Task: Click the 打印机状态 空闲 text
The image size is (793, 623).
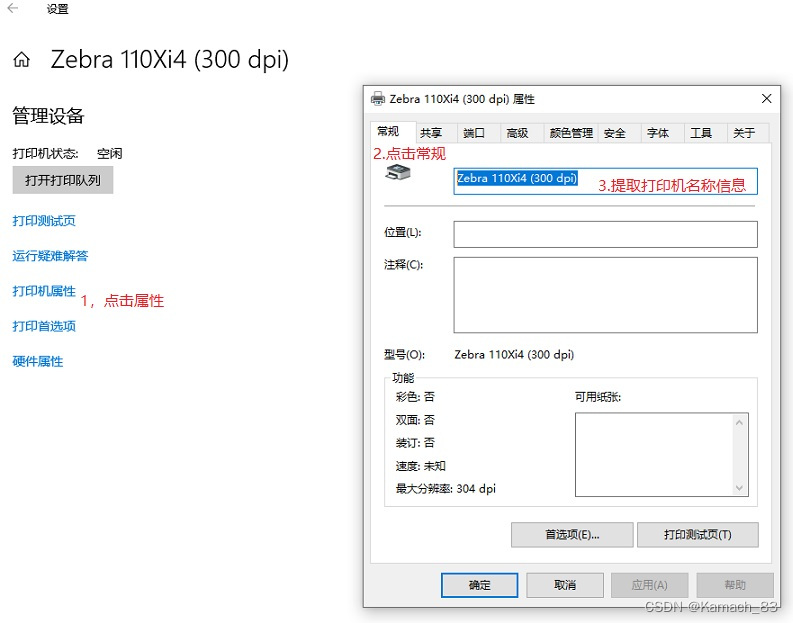Action: [67, 153]
